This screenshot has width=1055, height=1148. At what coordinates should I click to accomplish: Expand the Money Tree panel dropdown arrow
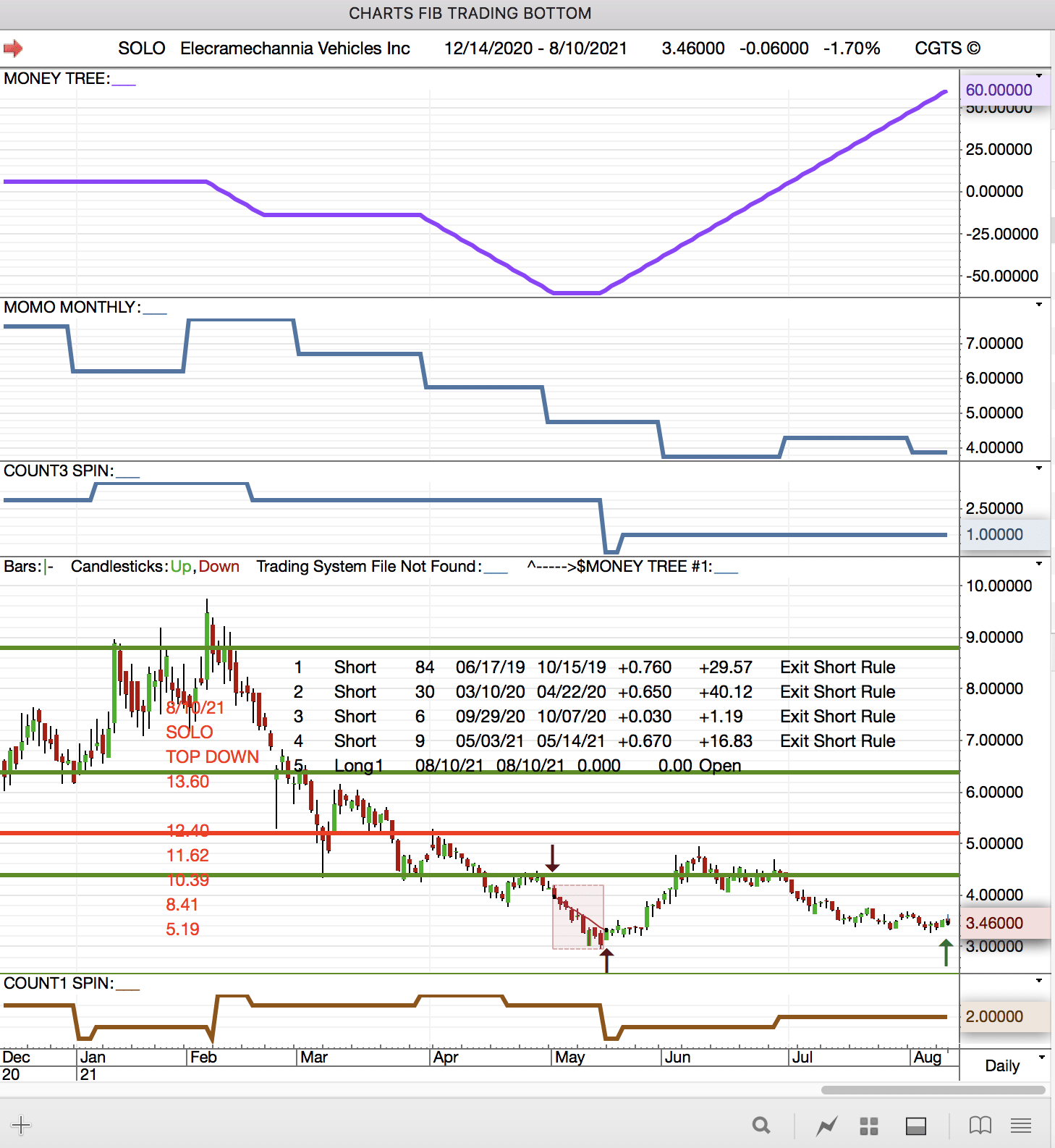tap(1039, 76)
